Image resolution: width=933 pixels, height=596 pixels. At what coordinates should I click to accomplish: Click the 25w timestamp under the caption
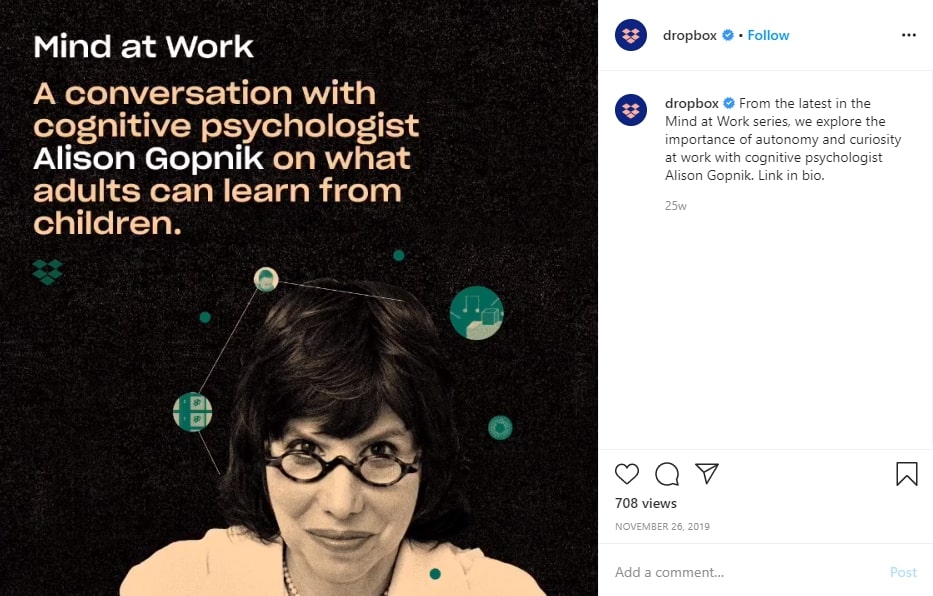[675, 206]
